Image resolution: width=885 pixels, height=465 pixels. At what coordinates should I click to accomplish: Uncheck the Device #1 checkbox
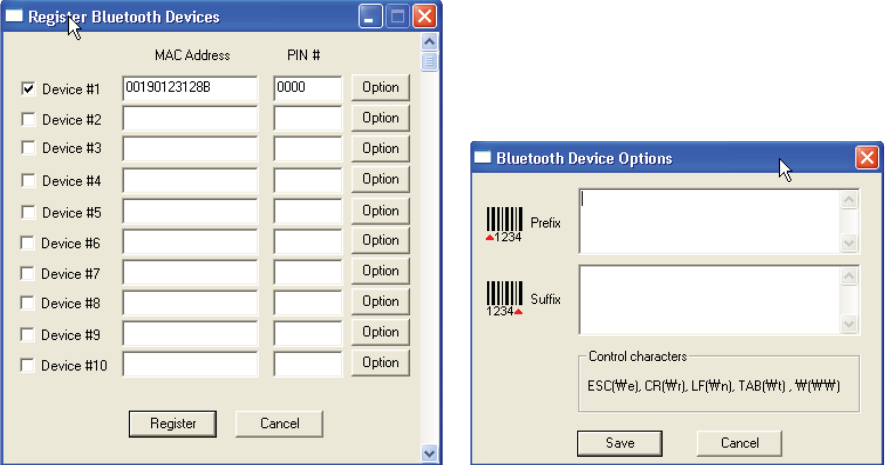(x=28, y=89)
